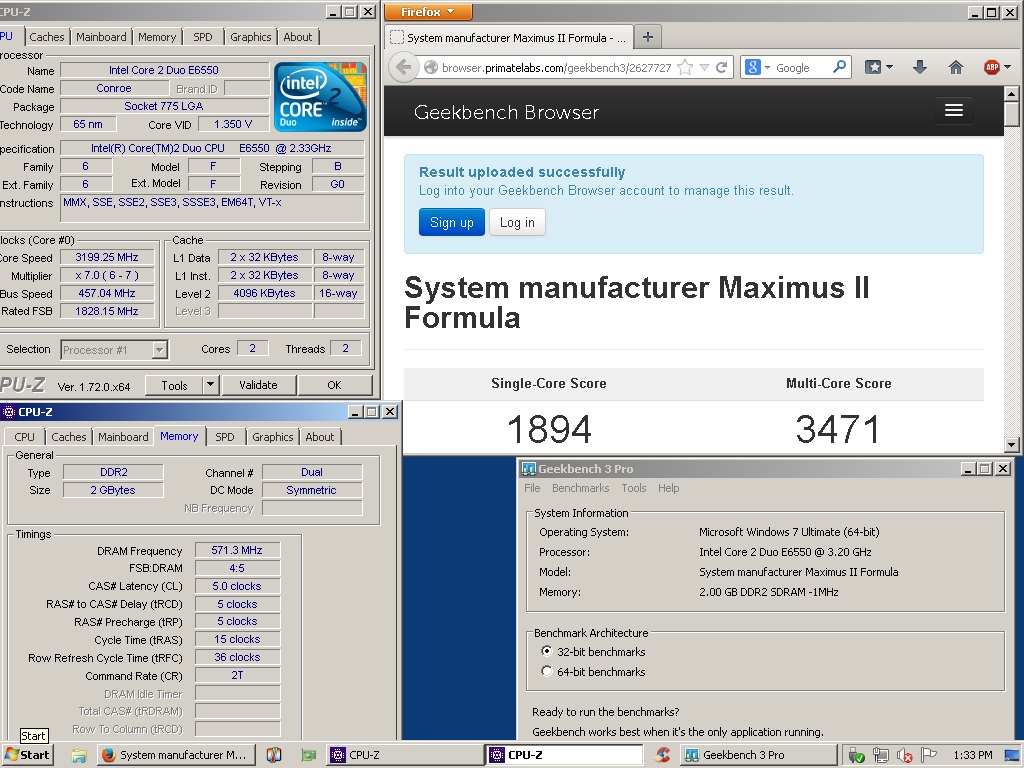
Task: Click the Action Center flag tray icon
Action: (928, 755)
